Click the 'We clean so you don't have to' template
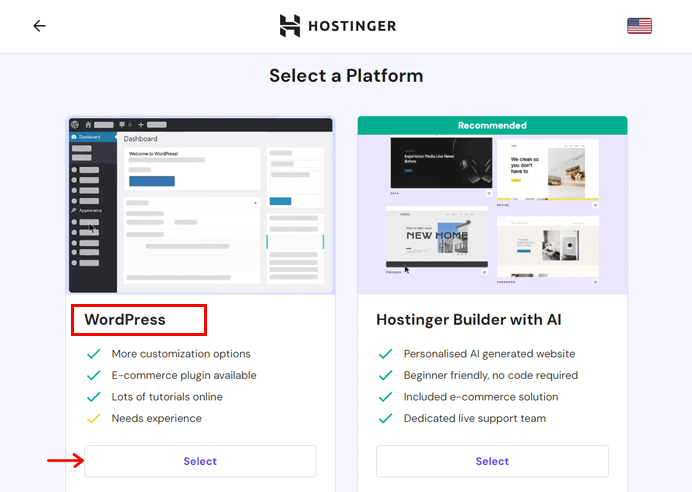 548,170
